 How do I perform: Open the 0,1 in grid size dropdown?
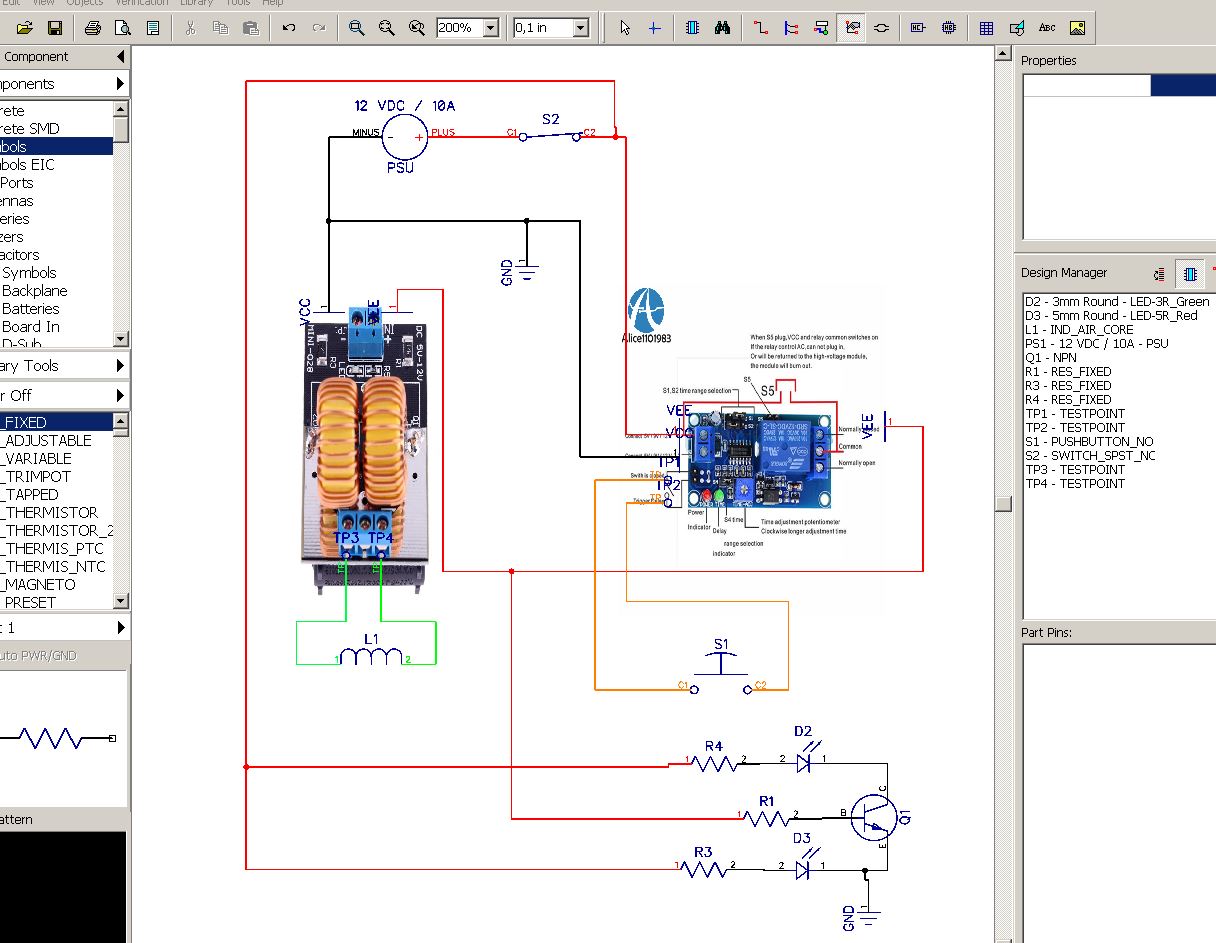(581, 28)
